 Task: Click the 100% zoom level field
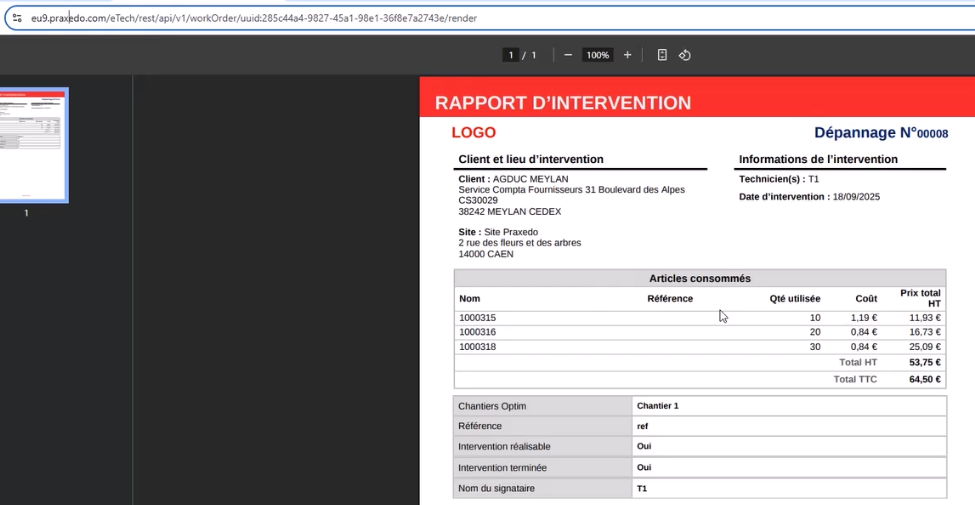pos(598,55)
